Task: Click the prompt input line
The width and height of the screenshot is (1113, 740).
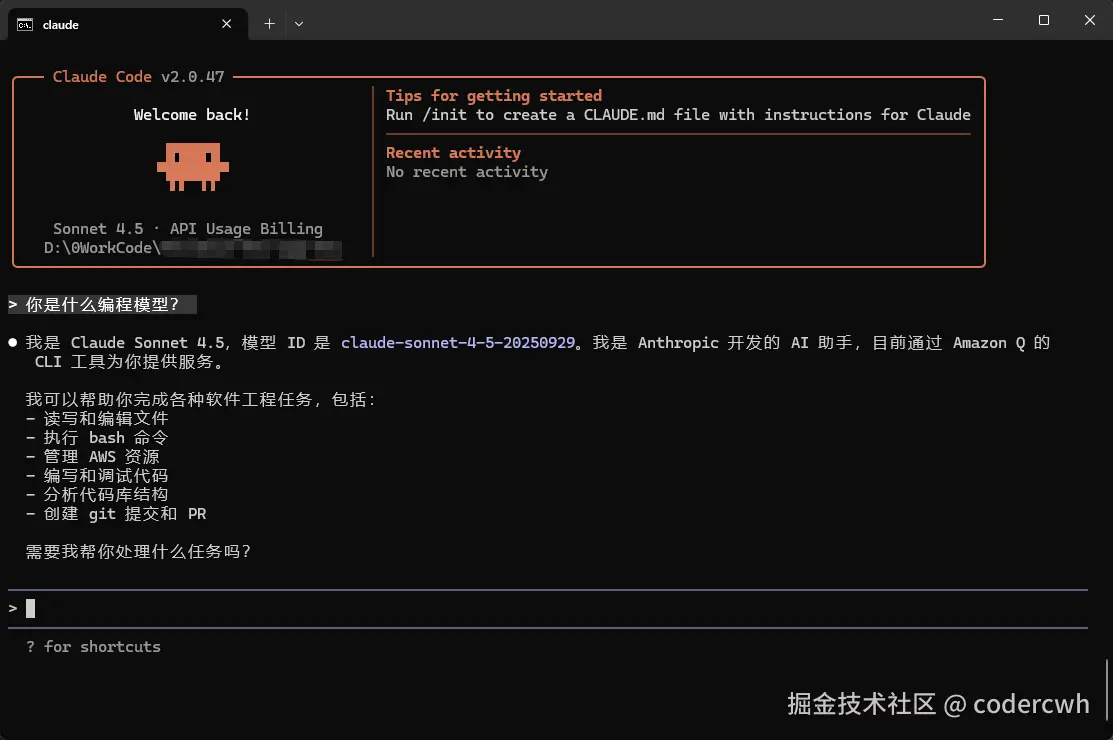Action: pos(547,608)
